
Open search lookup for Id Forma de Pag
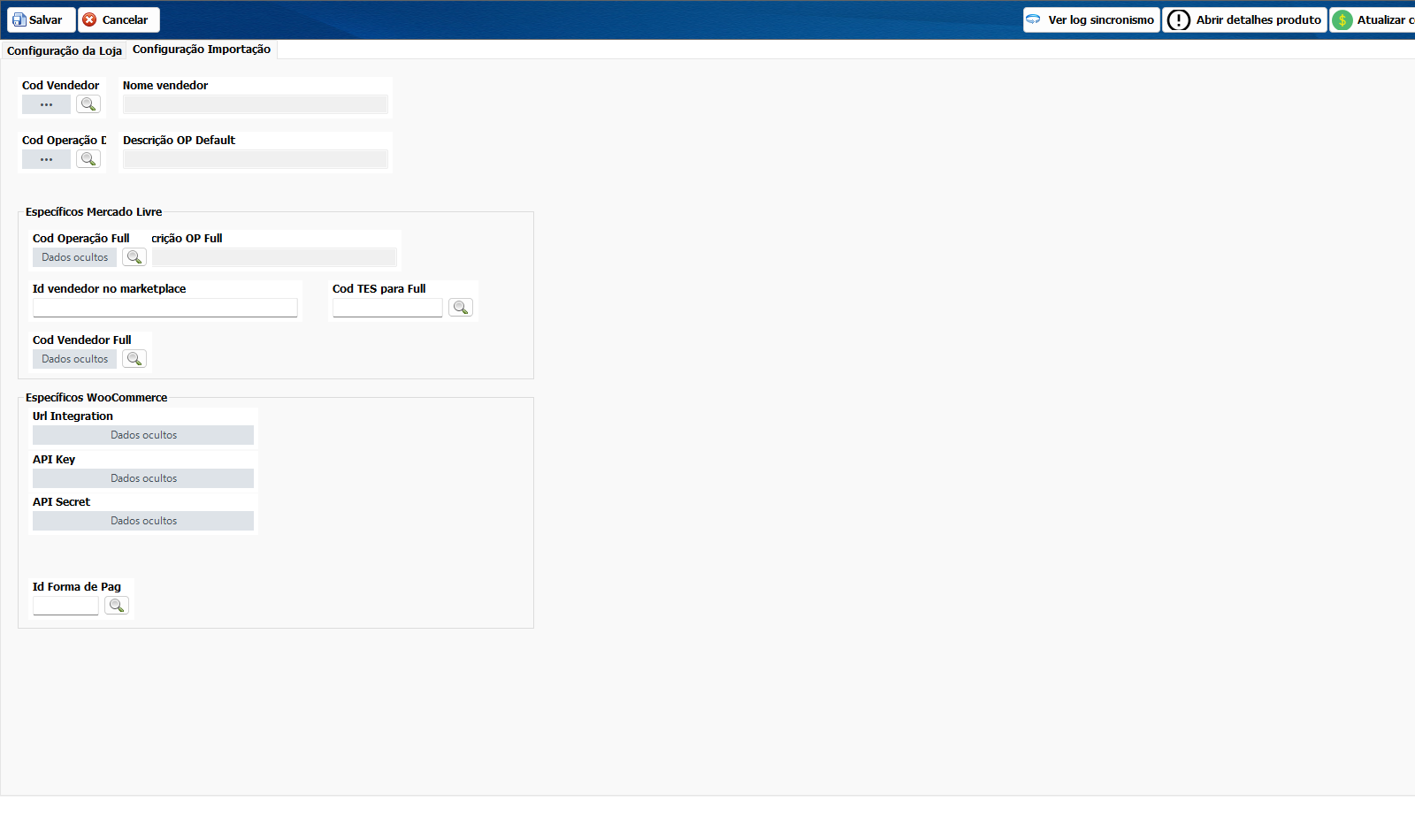pos(117,606)
